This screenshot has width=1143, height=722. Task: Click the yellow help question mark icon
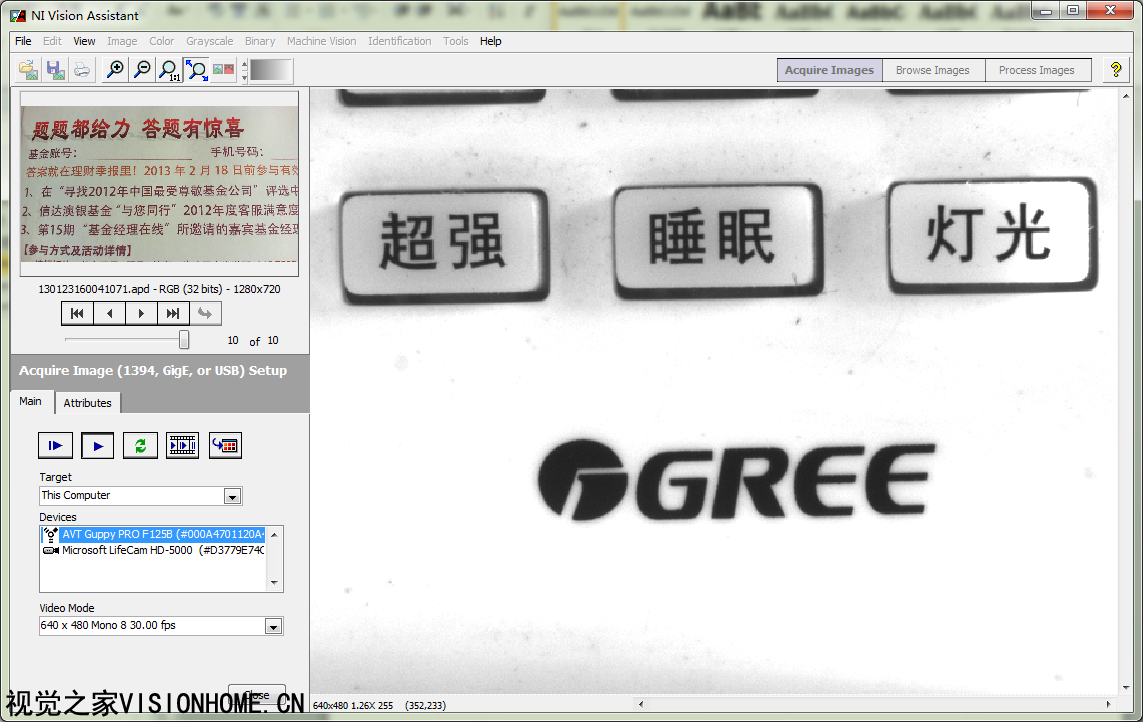click(x=1116, y=70)
